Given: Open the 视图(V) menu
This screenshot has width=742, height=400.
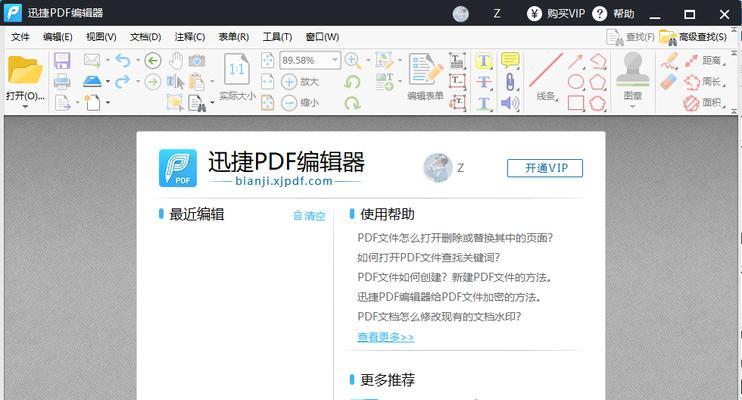Looking at the screenshot, I should click(101, 37).
